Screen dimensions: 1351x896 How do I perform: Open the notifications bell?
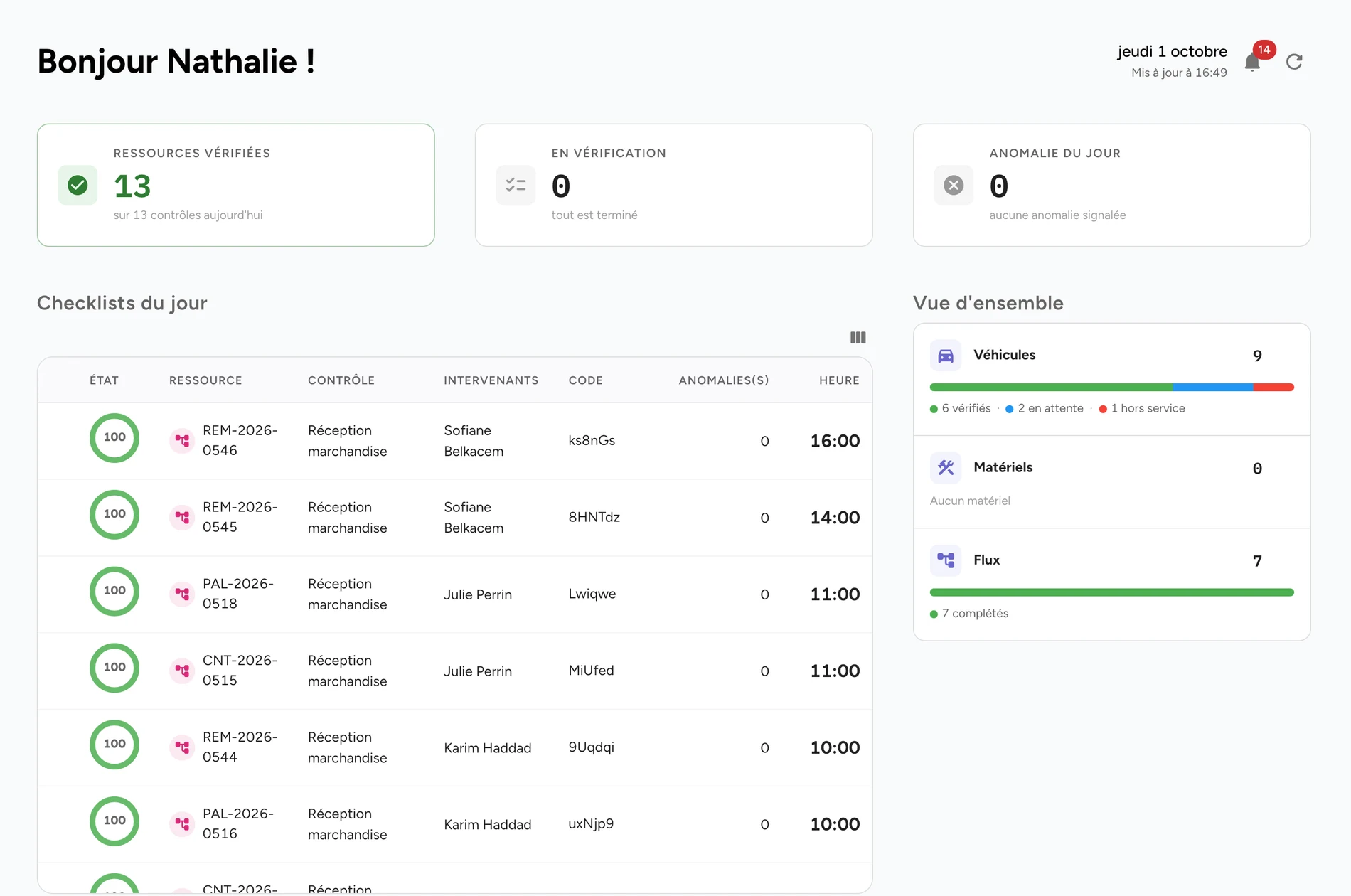1253,63
